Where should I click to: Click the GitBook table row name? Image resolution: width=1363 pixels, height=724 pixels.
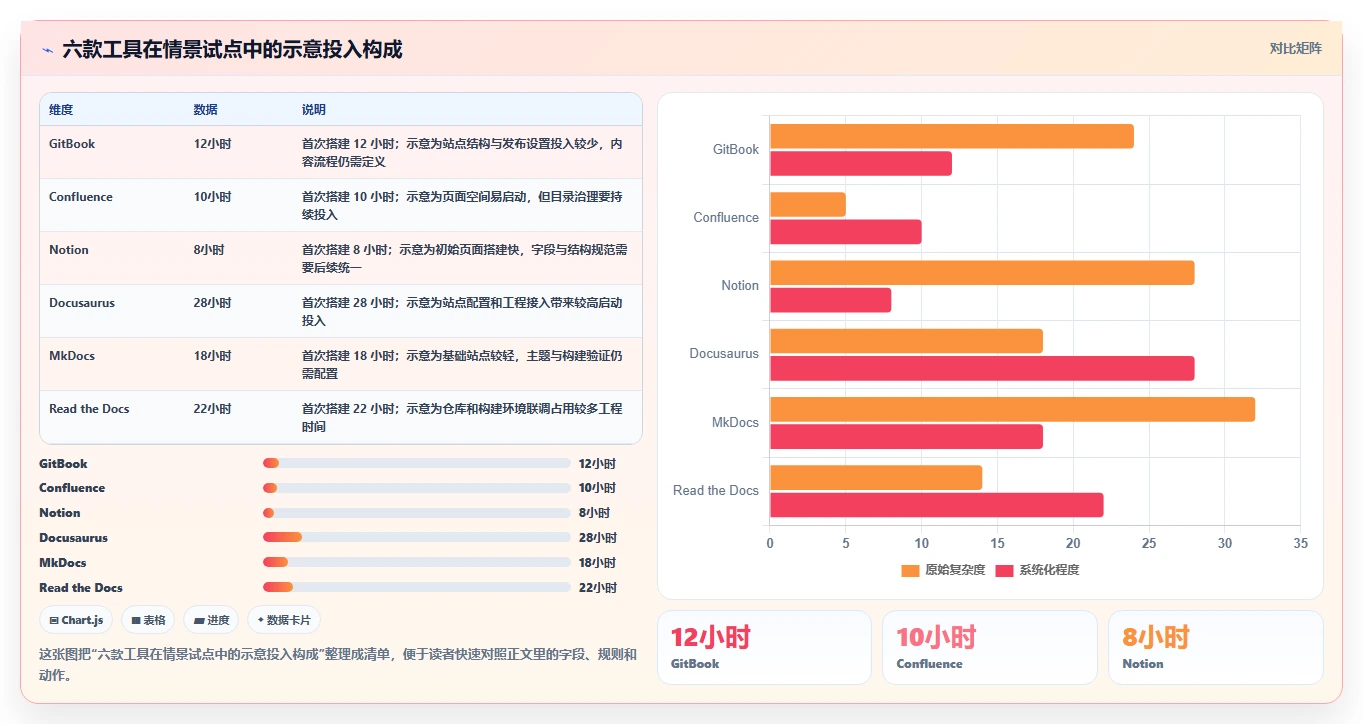coord(72,144)
